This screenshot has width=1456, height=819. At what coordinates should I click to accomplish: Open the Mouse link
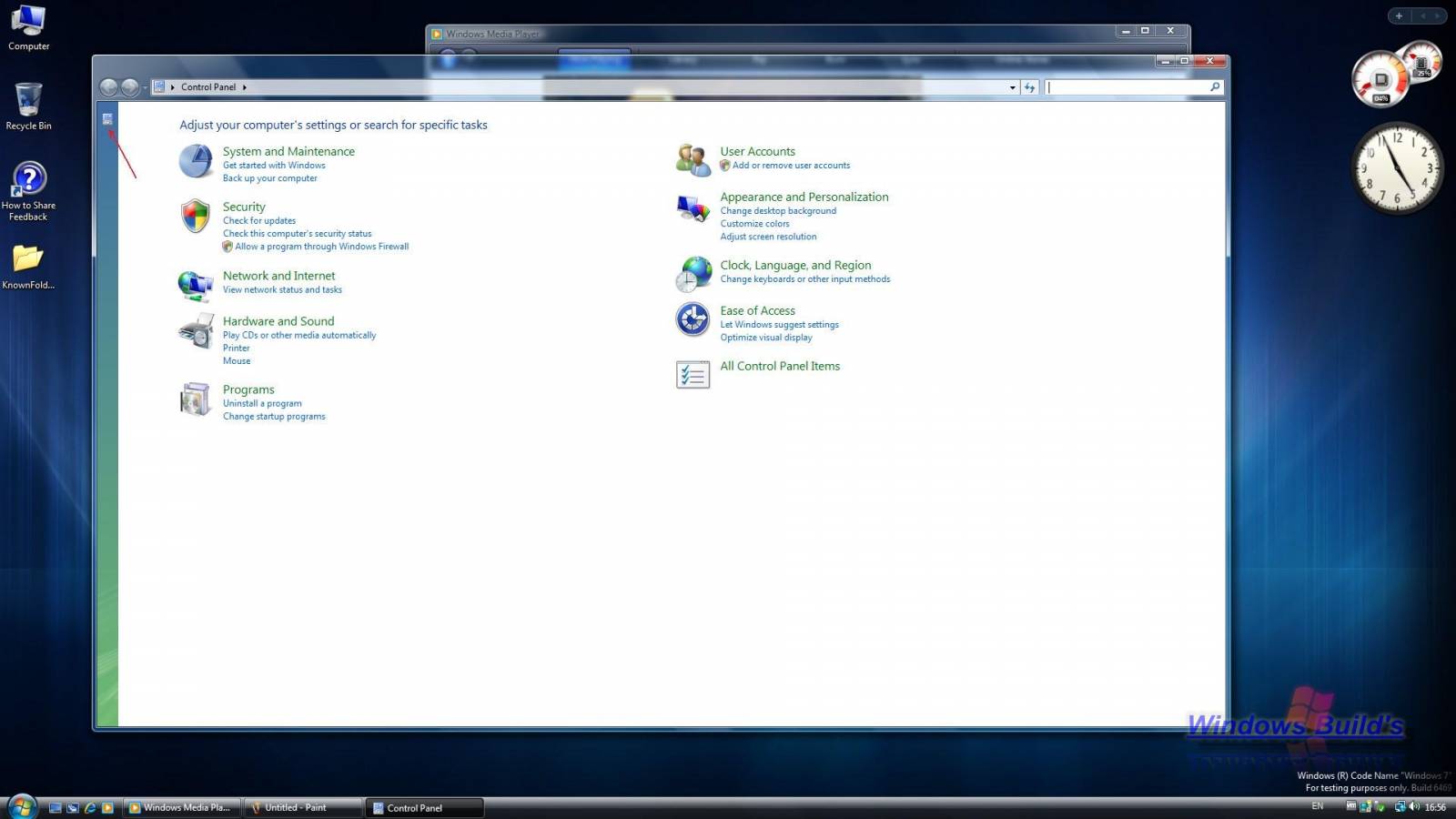pos(237,361)
